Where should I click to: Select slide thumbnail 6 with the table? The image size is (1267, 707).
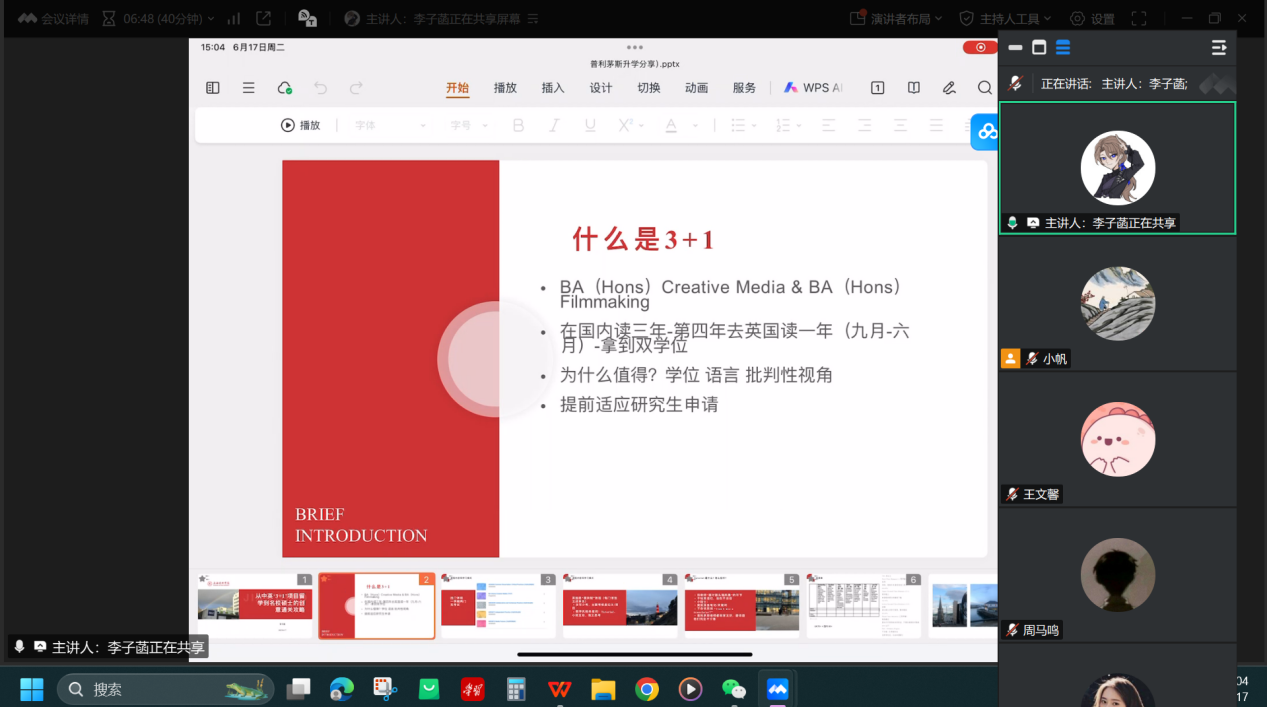tap(864, 605)
